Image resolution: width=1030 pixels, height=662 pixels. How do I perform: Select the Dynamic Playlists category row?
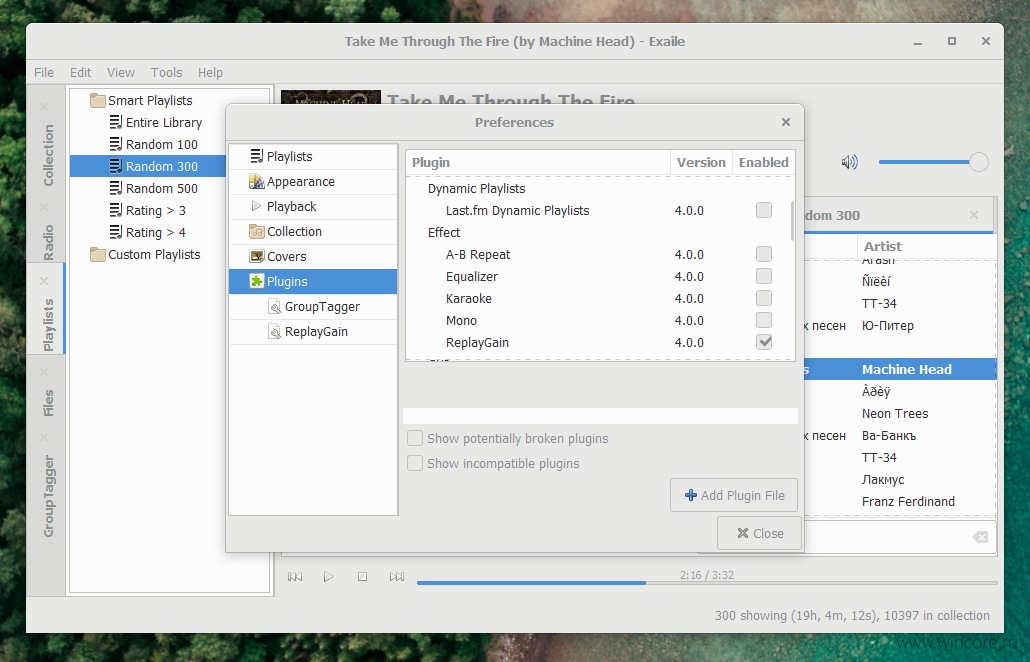point(600,188)
